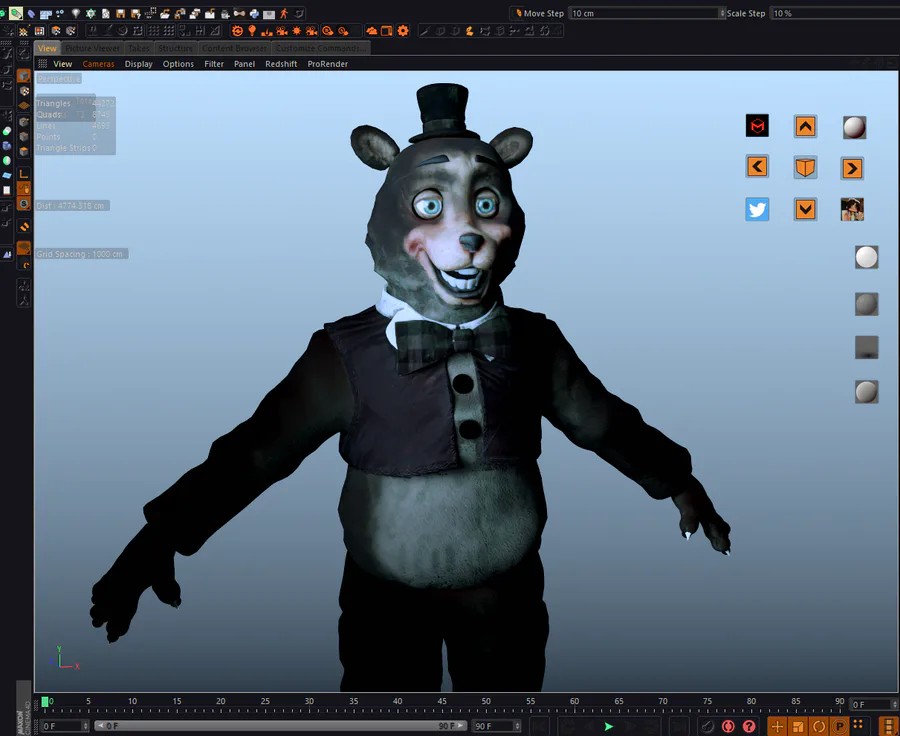Open the Filter menu
Screen dimensions: 900x736
pyautogui.click(x=214, y=64)
